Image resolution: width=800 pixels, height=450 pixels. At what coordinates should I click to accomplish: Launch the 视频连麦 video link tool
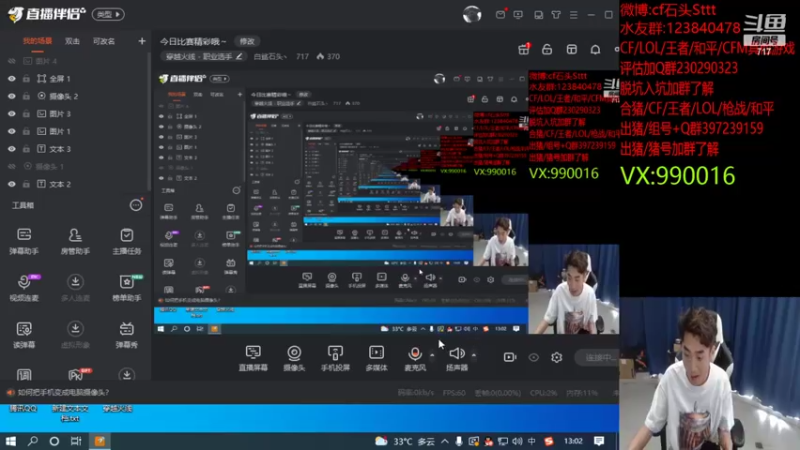click(x=24, y=288)
